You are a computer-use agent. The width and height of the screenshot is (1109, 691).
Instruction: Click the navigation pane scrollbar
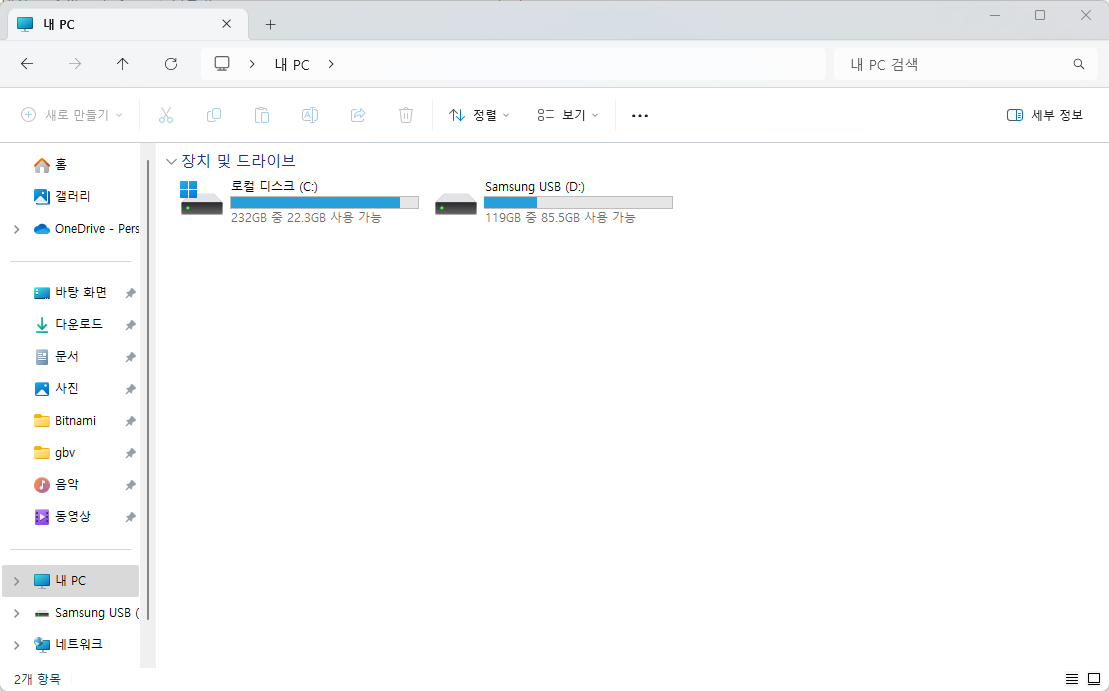pos(148,389)
